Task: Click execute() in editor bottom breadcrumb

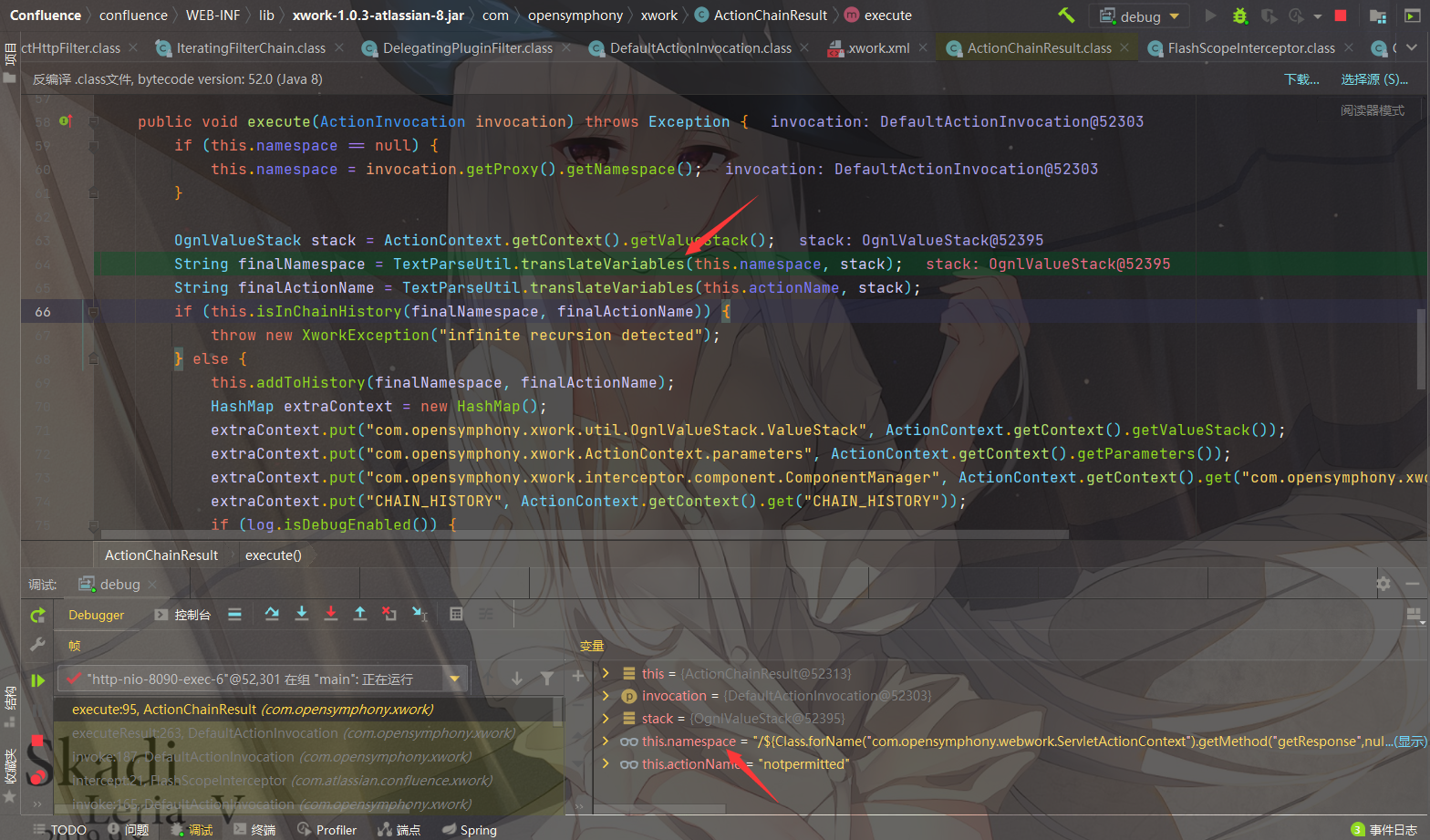Action: 273,555
